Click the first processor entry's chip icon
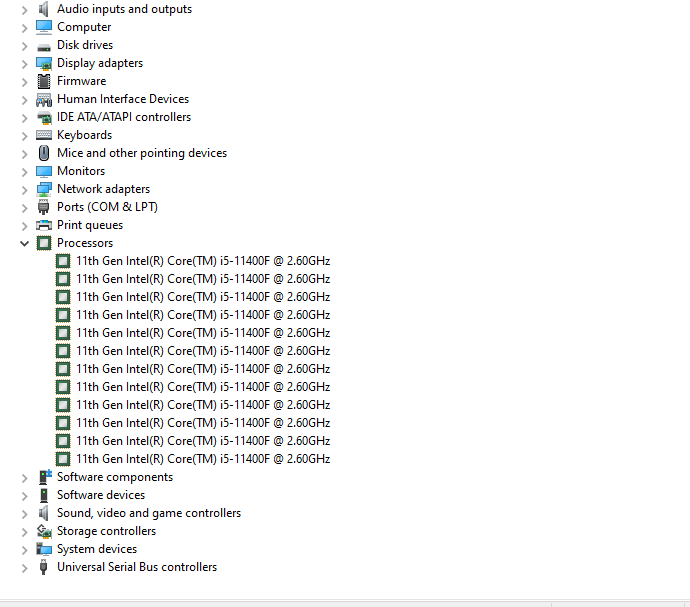Screen dimensions: 690x607 click(x=63, y=261)
